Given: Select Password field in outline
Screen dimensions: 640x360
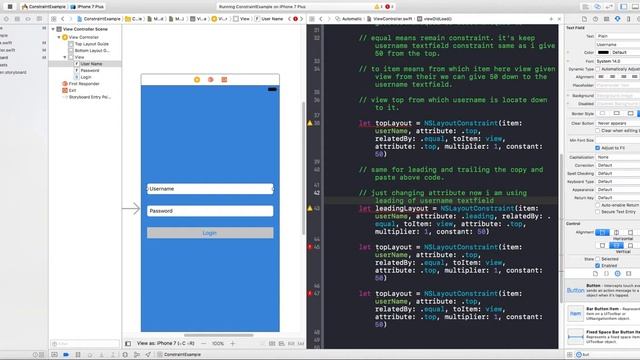Looking at the screenshot, I should pyautogui.click(x=87, y=70).
